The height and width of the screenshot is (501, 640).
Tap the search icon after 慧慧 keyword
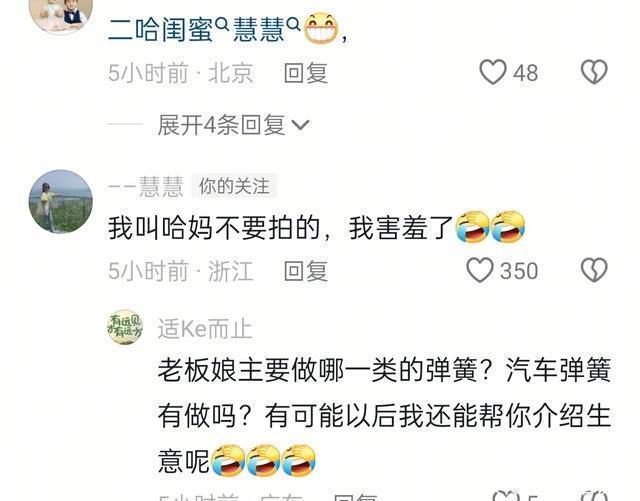(293, 25)
